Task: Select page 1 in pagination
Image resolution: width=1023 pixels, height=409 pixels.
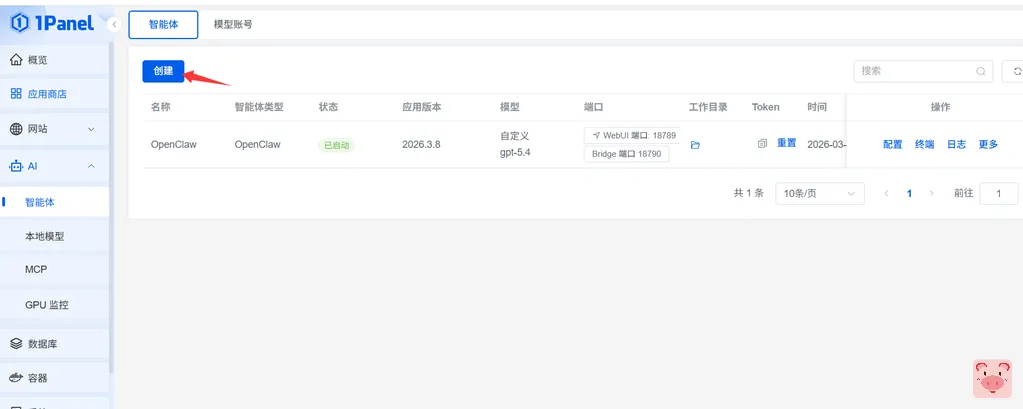Action: coord(909,193)
